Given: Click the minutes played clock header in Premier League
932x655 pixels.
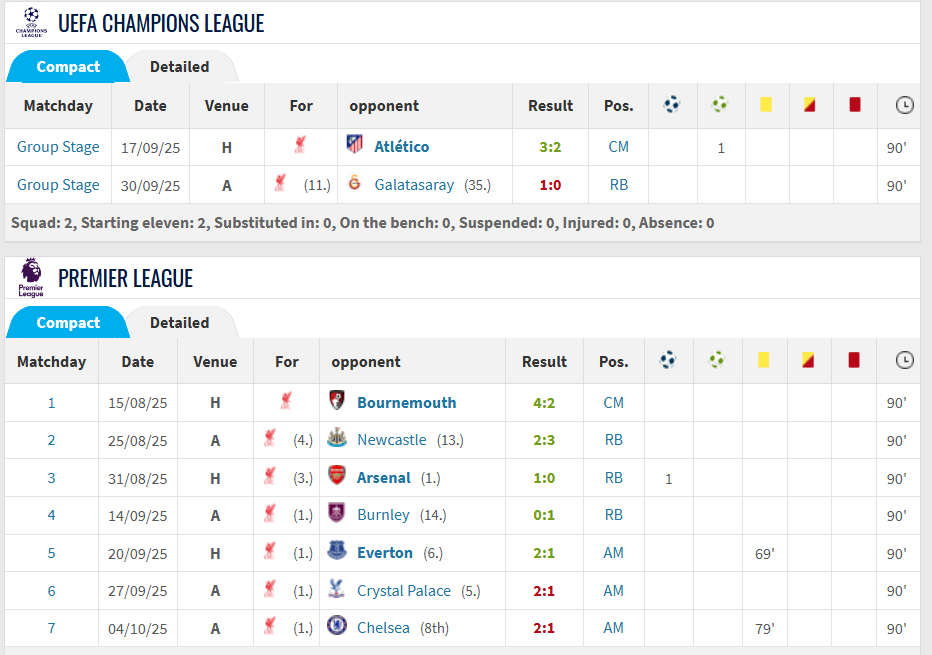Looking at the screenshot, I should (x=904, y=361).
